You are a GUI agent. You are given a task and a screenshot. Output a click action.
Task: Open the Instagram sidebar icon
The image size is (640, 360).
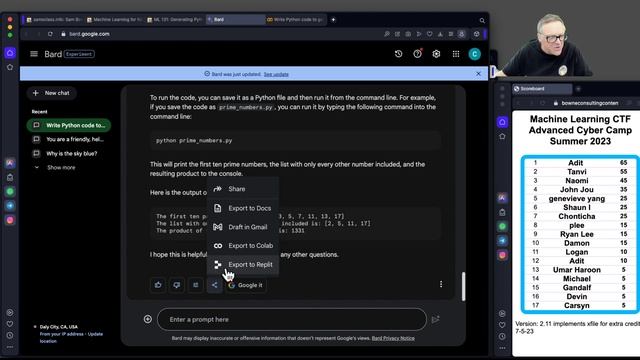(x=10, y=220)
